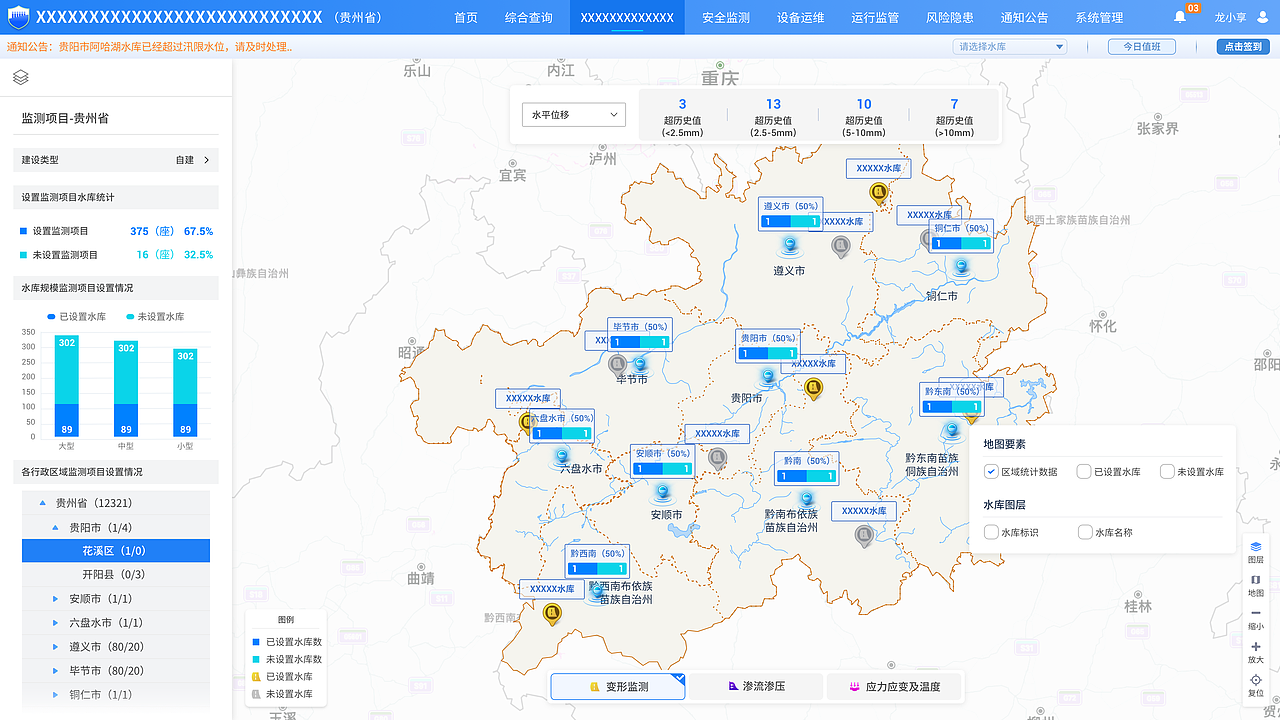This screenshot has width=1280, height=720.
Task: Click the yellow reservoir pin in 黔西南
Action: (552, 613)
